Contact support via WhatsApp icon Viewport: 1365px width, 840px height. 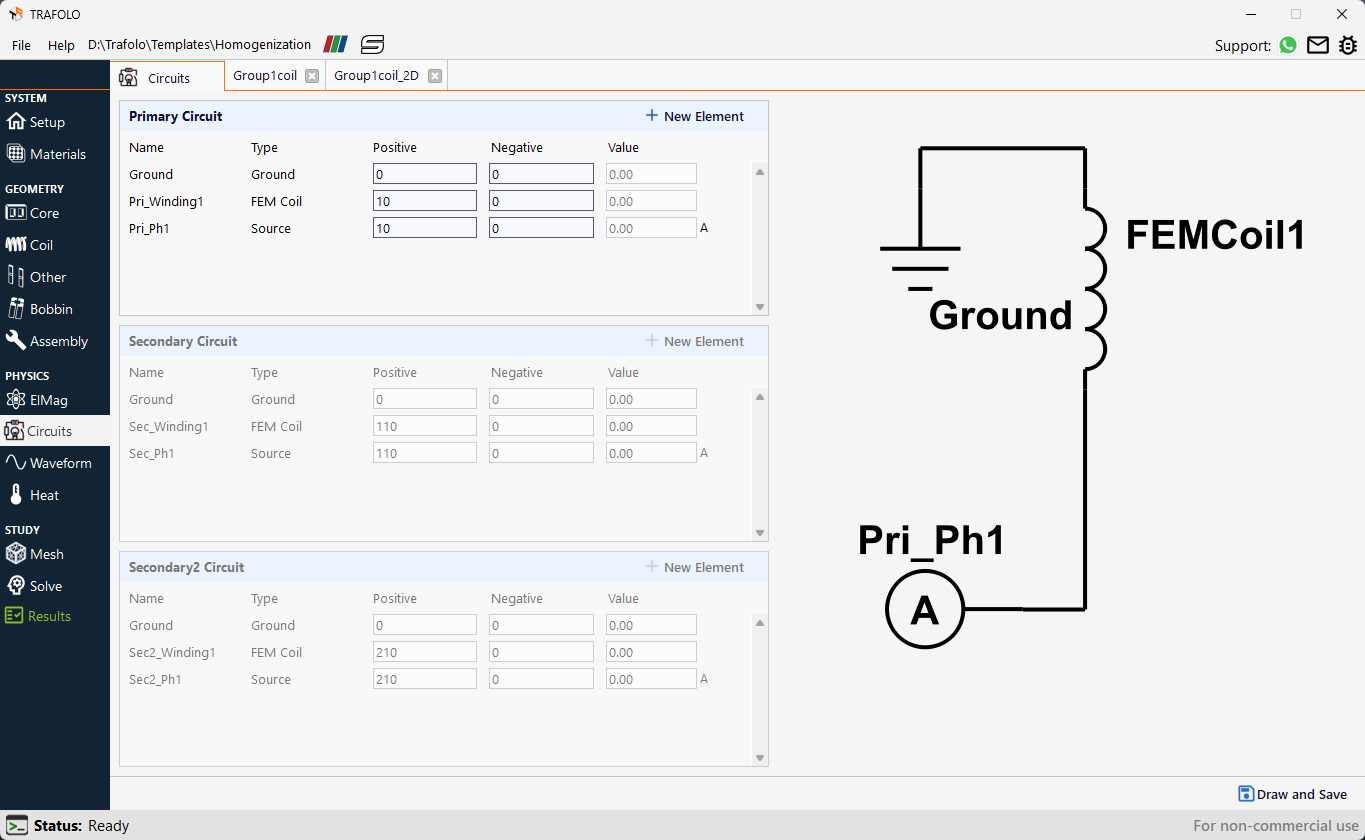pyautogui.click(x=1288, y=45)
